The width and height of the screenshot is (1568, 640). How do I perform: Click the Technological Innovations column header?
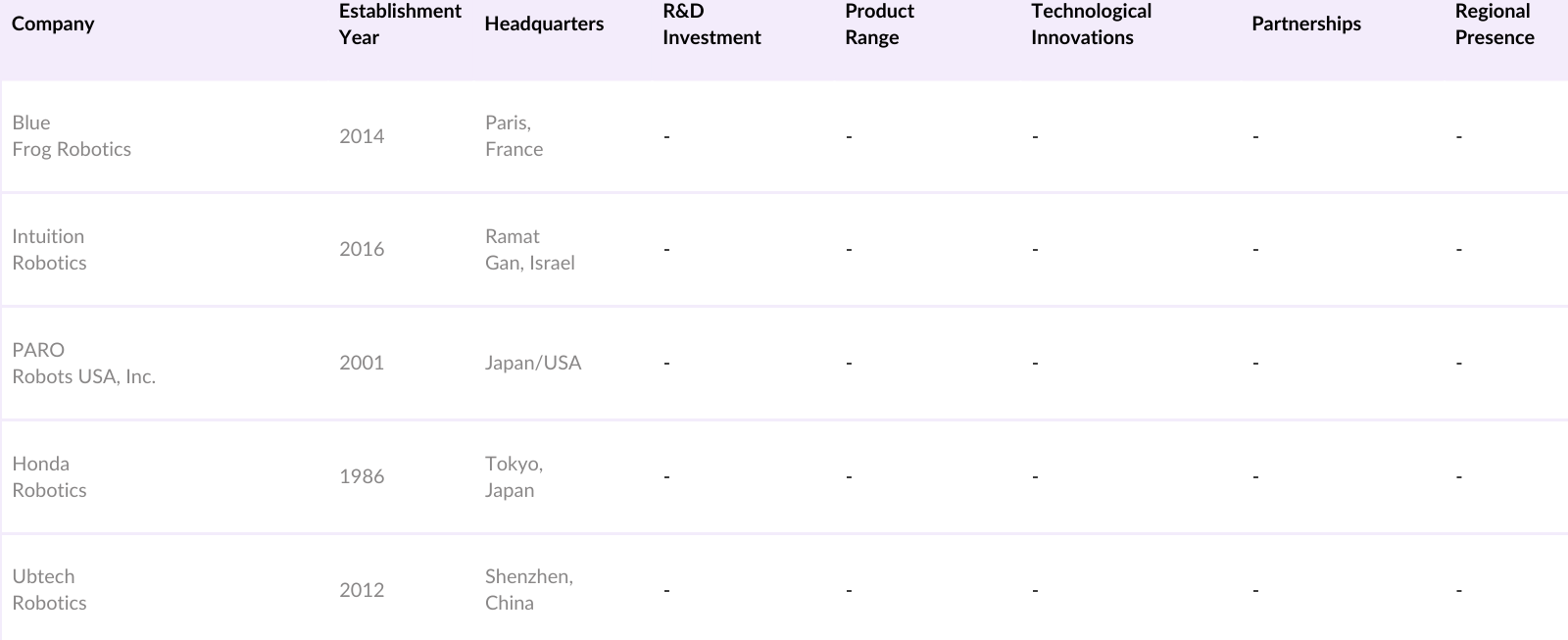tap(1091, 25)
